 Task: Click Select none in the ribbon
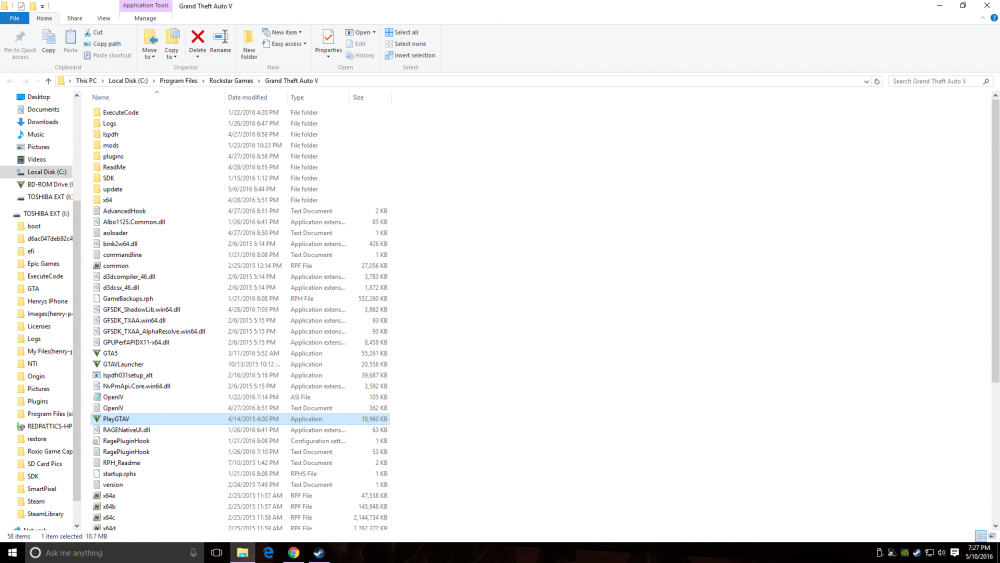406,44
